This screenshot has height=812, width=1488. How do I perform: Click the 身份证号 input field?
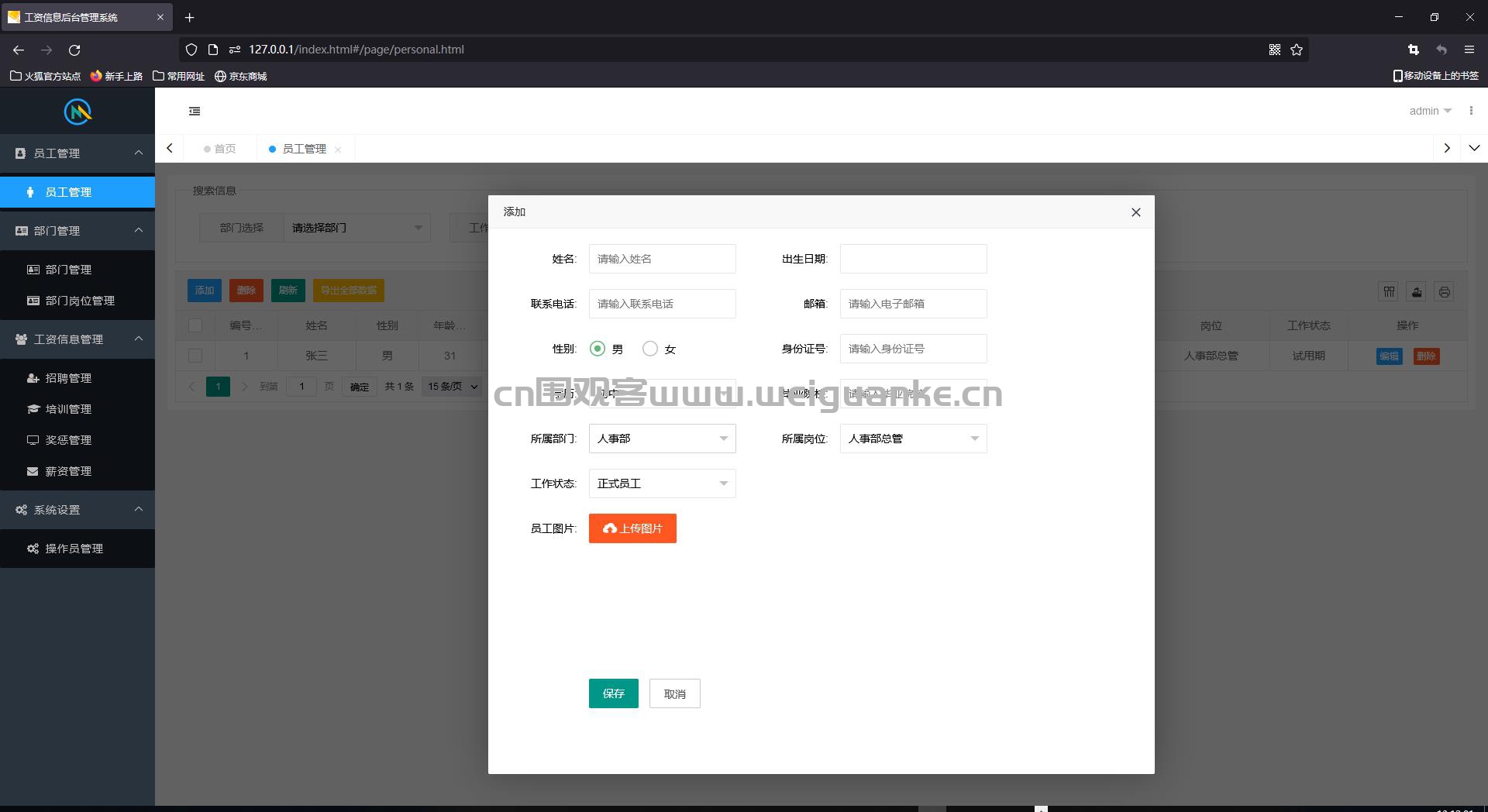(x=914, y=349)
